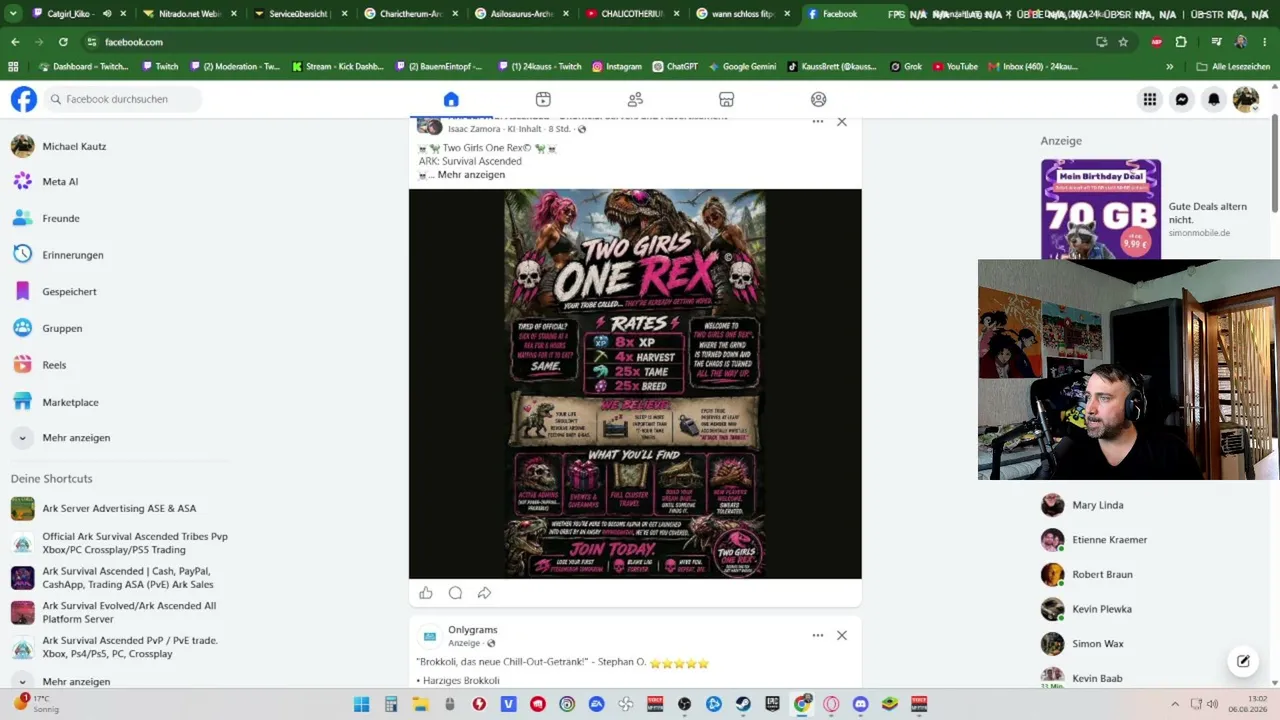Hide the Two Girls One Rex post

pos(842,122)
